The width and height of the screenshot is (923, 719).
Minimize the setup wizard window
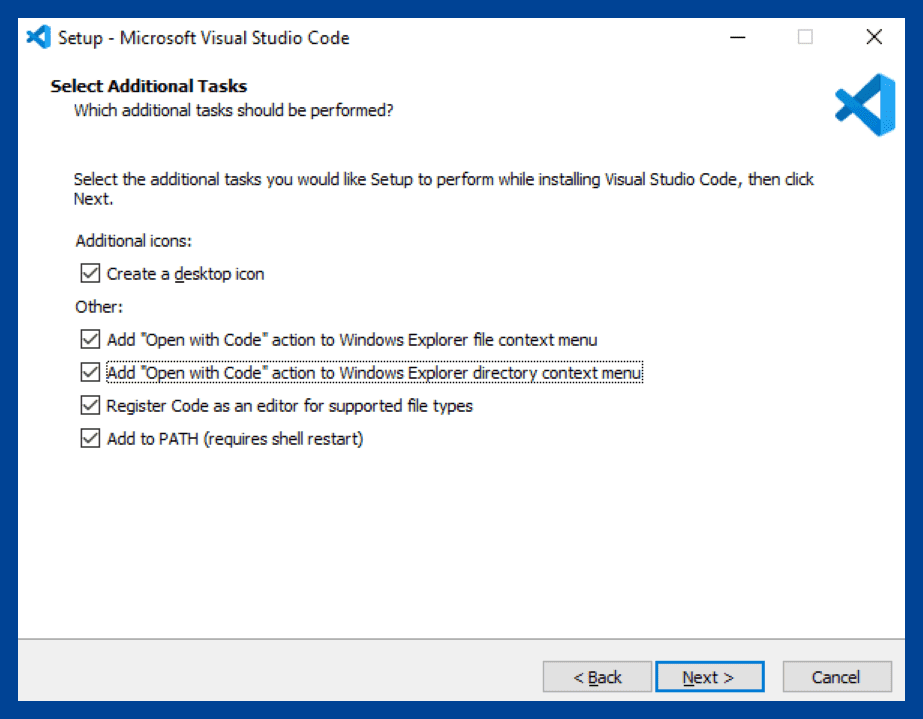click(x=738, y=37)
